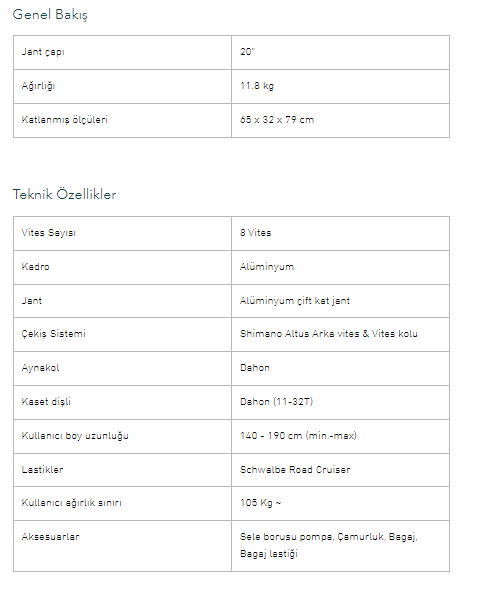Click the Shimano Altus Arka vites text
This screenshot has width=477, height=592.
299,334
